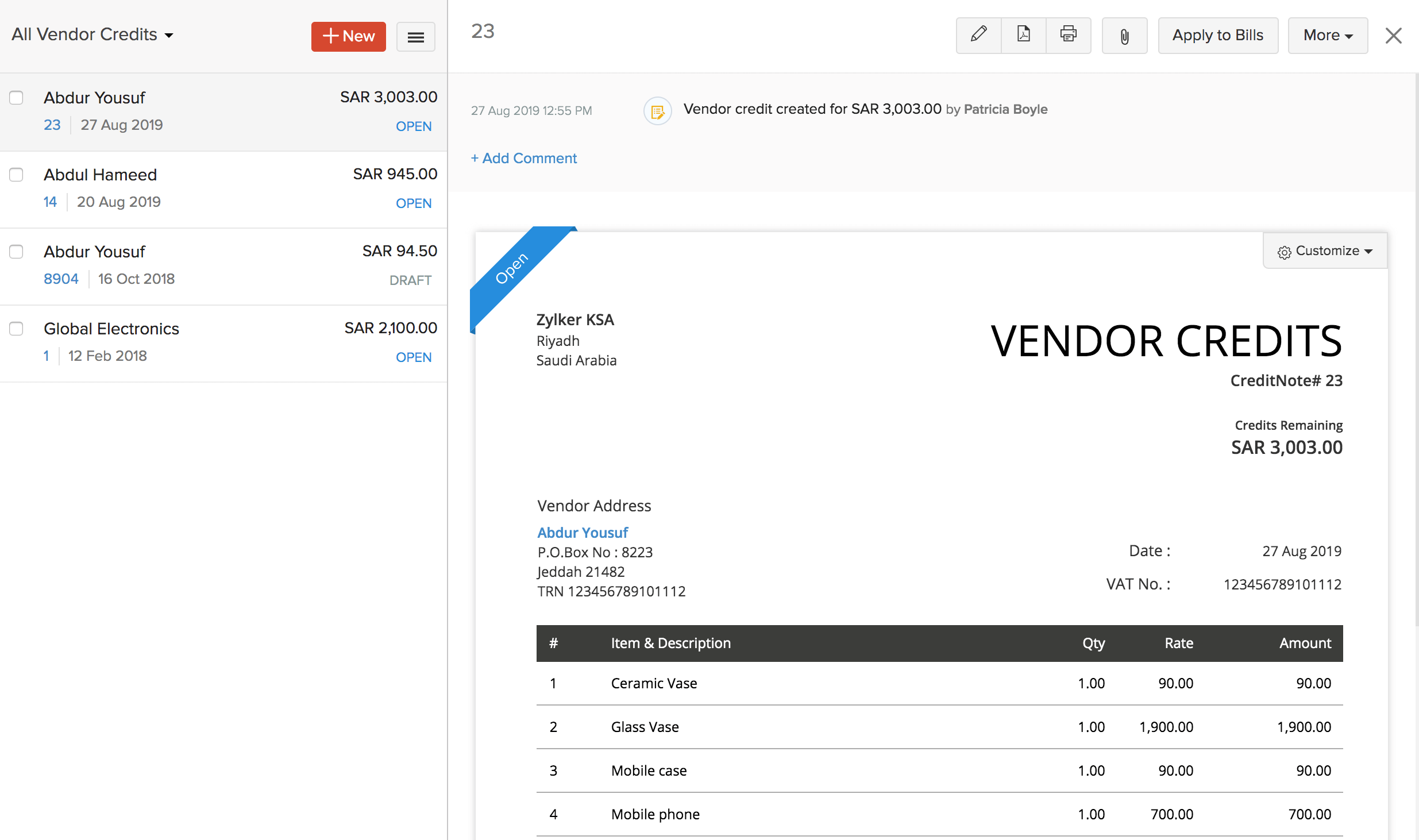Viewport: 1419px width, 840px height.
Task: Open draft credit 8904
Action: pos(61,279)
